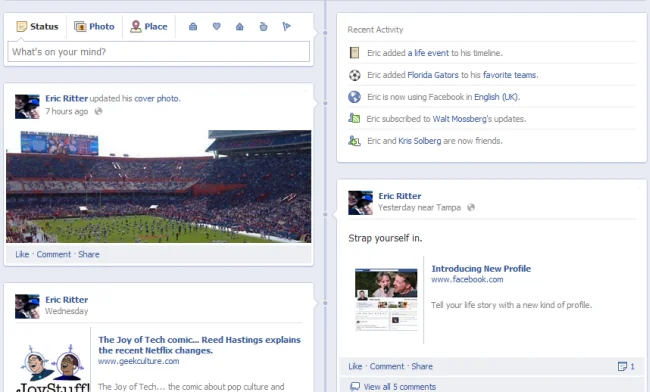Open www.facebook.com link
The width and height of the screenshot is (650, 392).
[467, 279]
